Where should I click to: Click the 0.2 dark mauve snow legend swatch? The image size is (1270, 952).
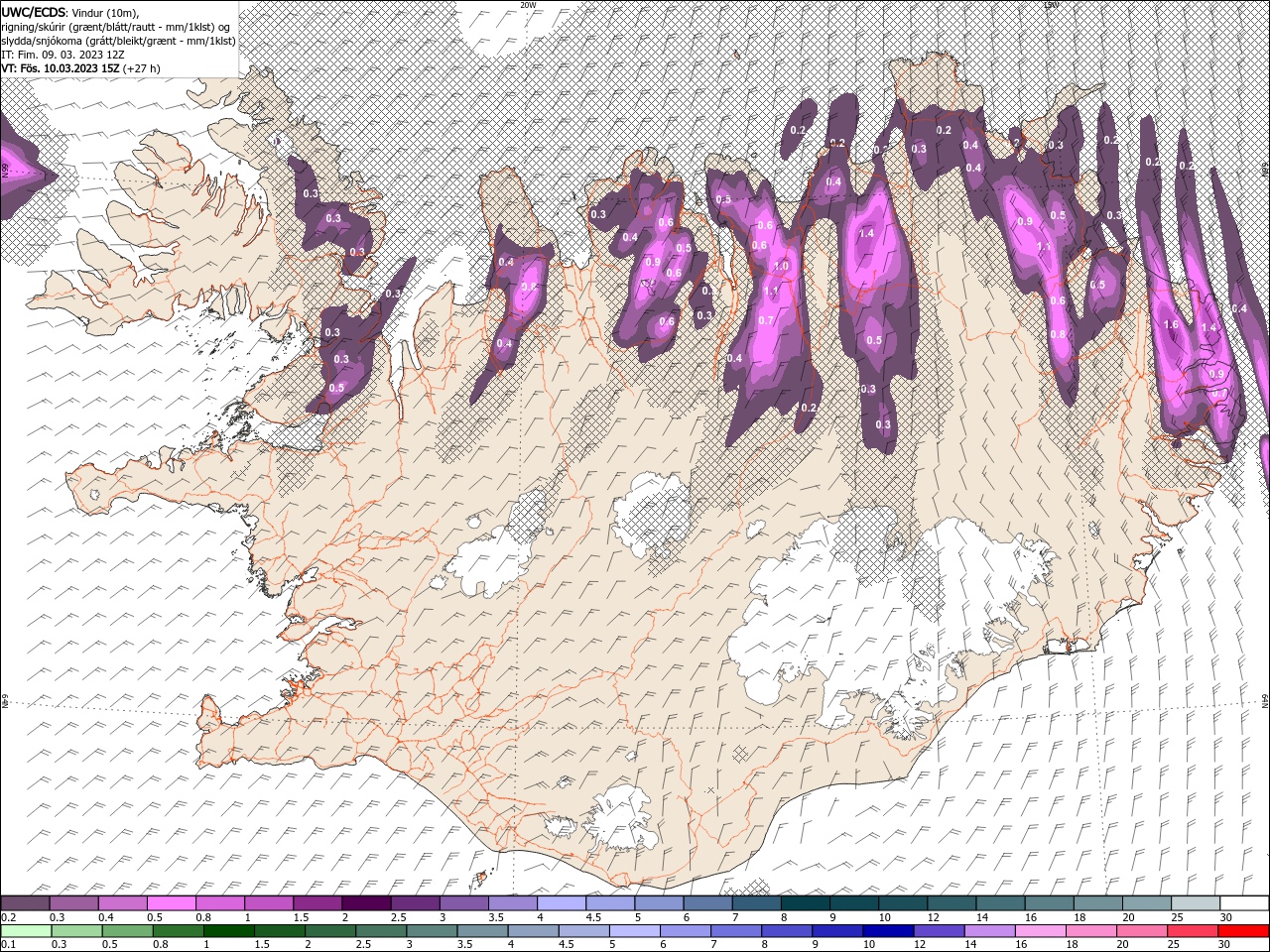coord(26,903)
